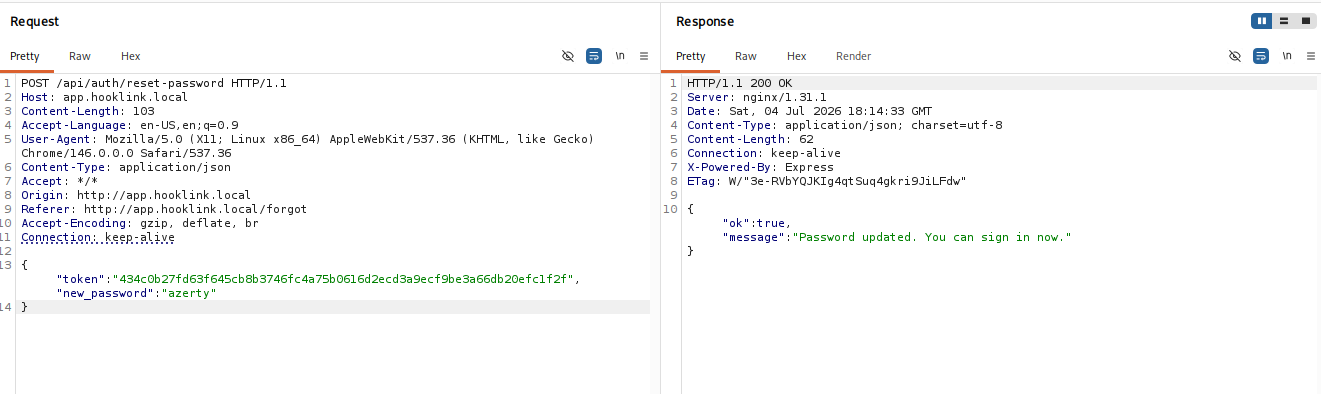The width and height of the screenshot is (1321, 394).
Task: Click the "Password updated" message line
Action: click(897, 237)
